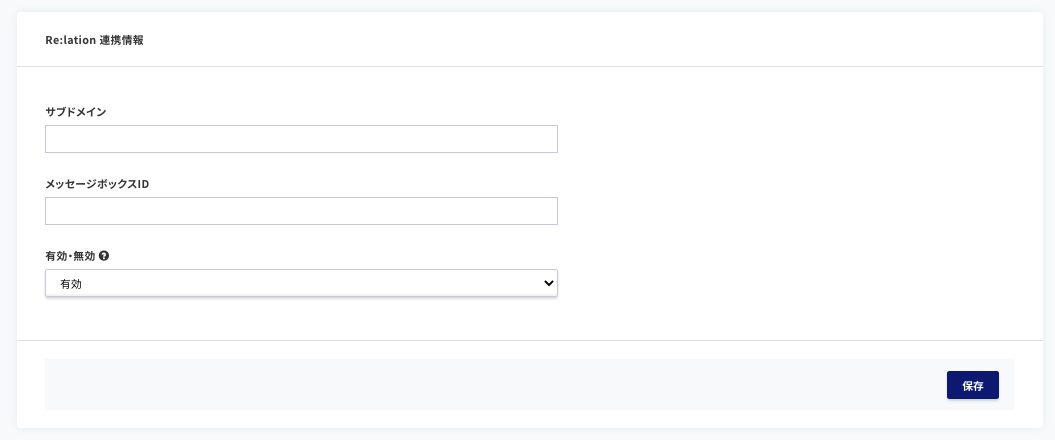Click the サブドメイン field label
Viewport: 1055px width, 440px height.
(x=76, y=112)
